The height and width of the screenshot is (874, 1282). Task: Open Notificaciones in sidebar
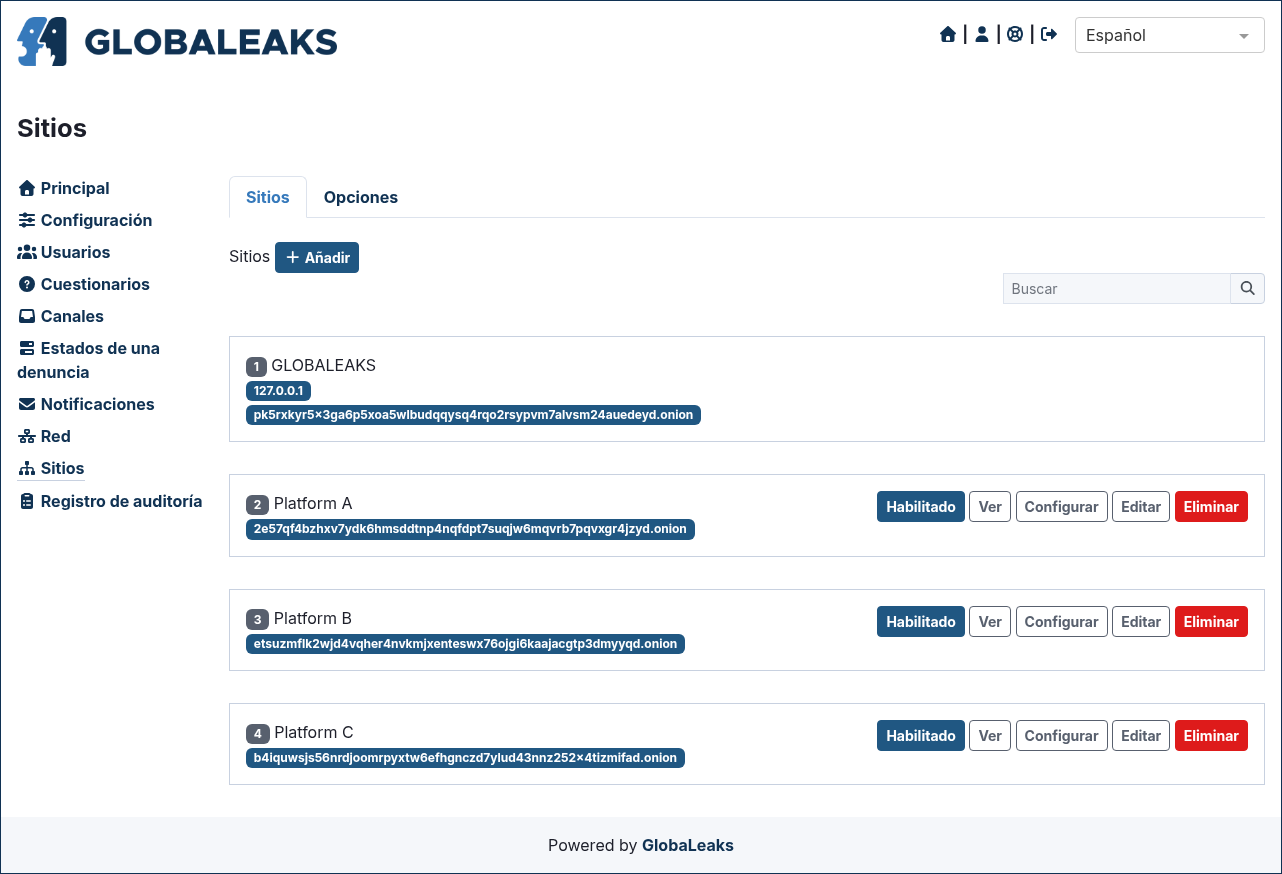coord(86,404)
